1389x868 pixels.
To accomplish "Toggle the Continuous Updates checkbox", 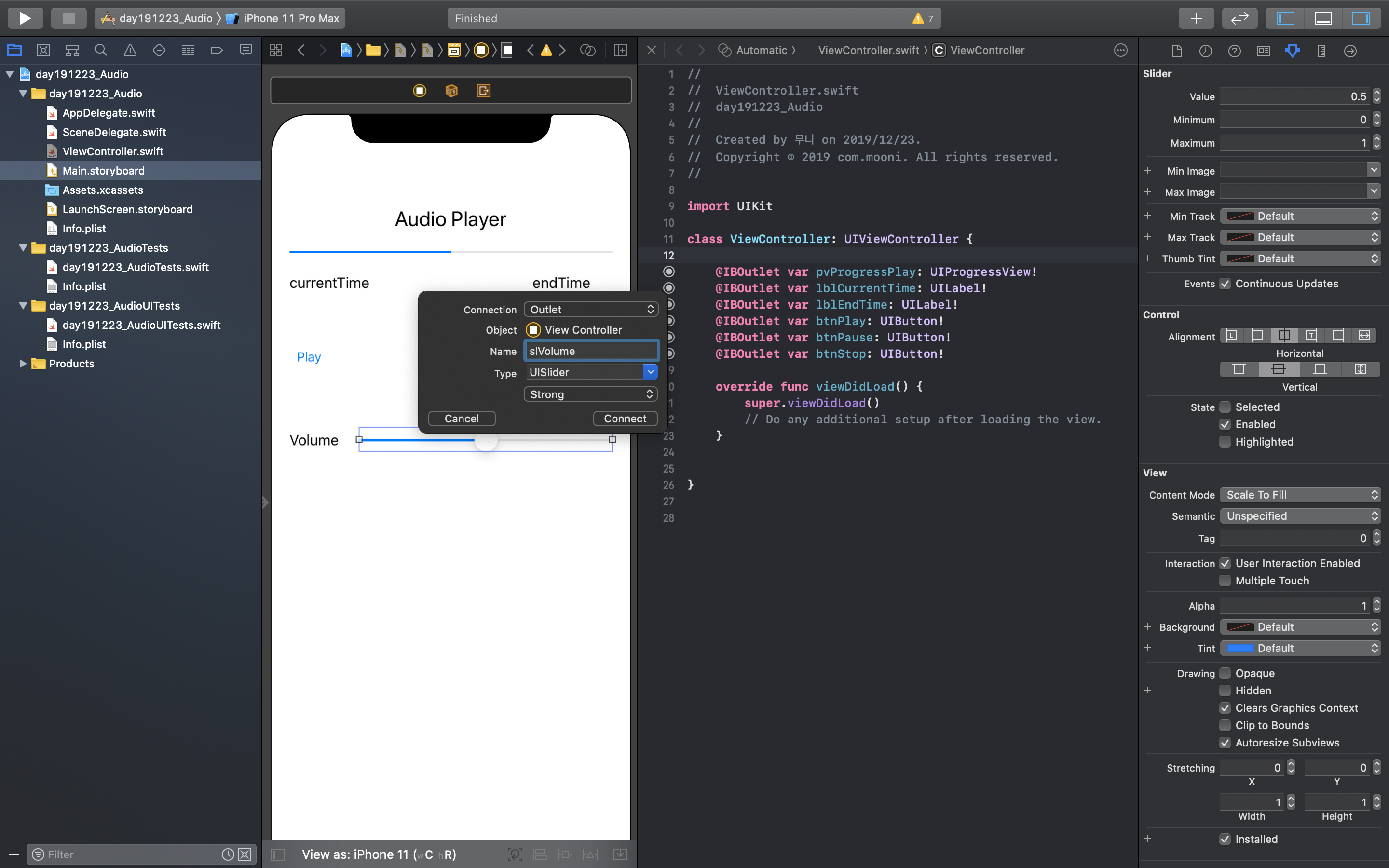I will 1225,284.
